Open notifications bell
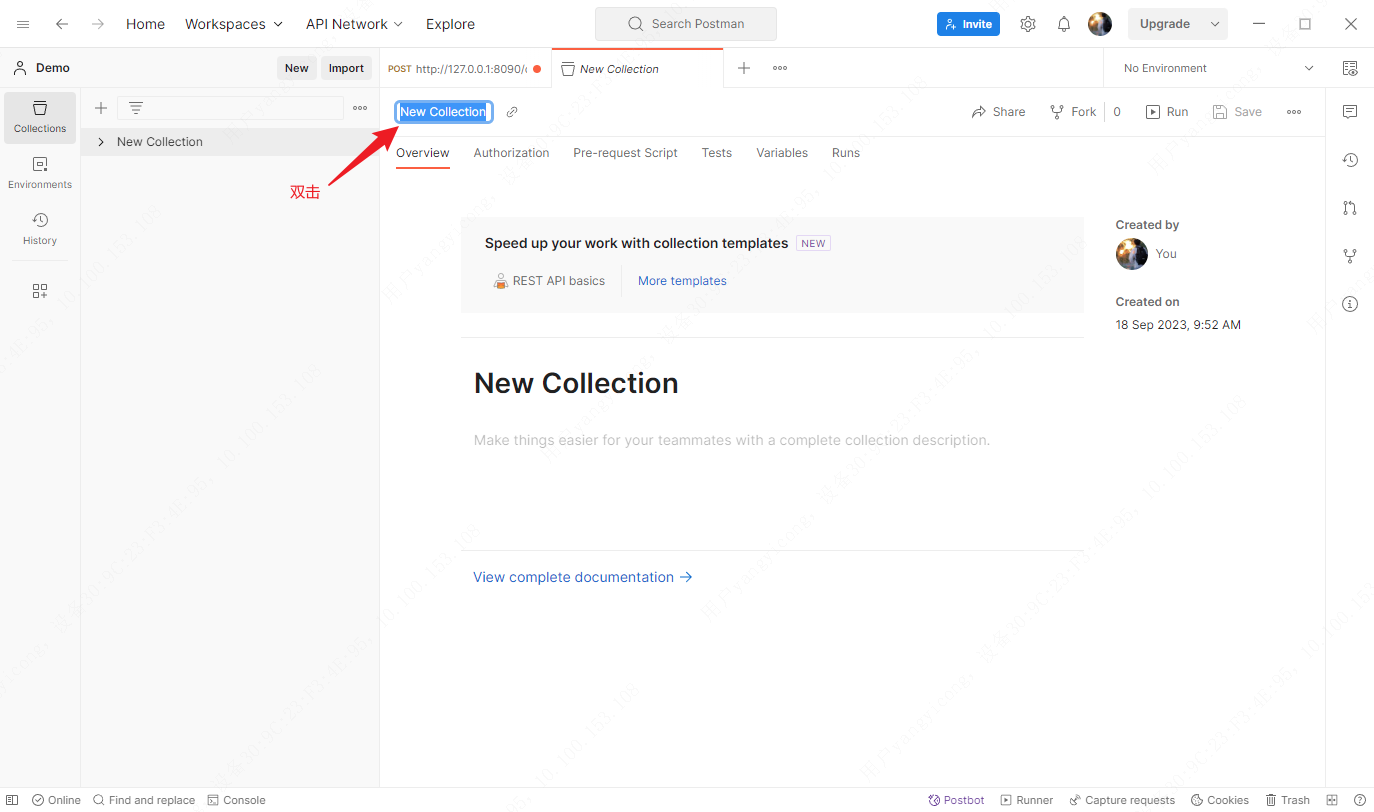 1064,24
